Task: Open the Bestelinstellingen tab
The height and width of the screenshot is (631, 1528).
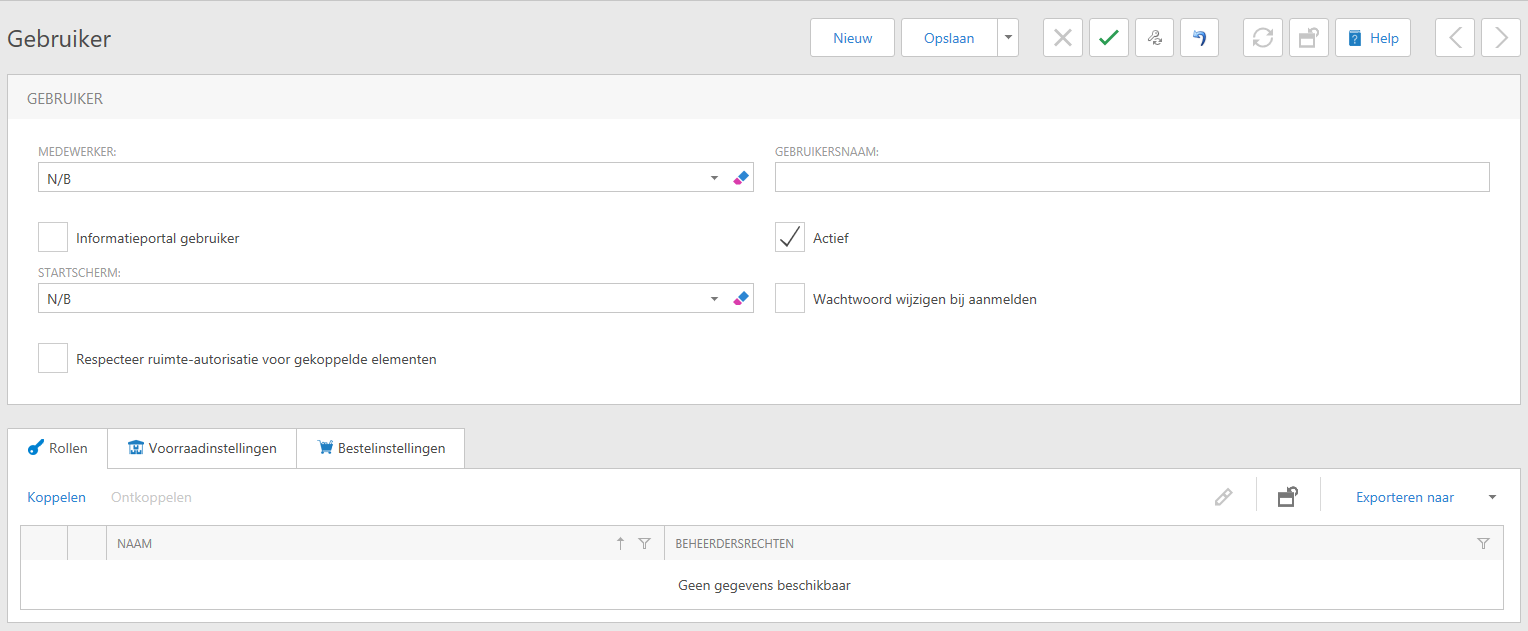Action: click(x=380, y=448)
